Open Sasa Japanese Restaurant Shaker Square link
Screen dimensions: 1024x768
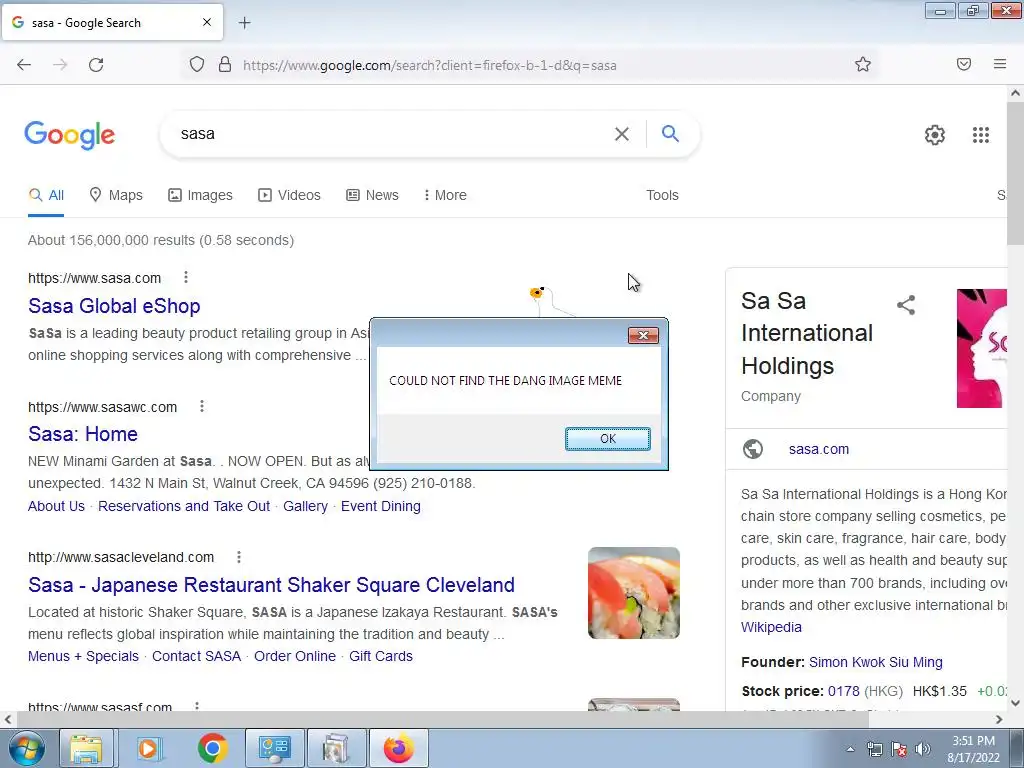tap(271, 584)
